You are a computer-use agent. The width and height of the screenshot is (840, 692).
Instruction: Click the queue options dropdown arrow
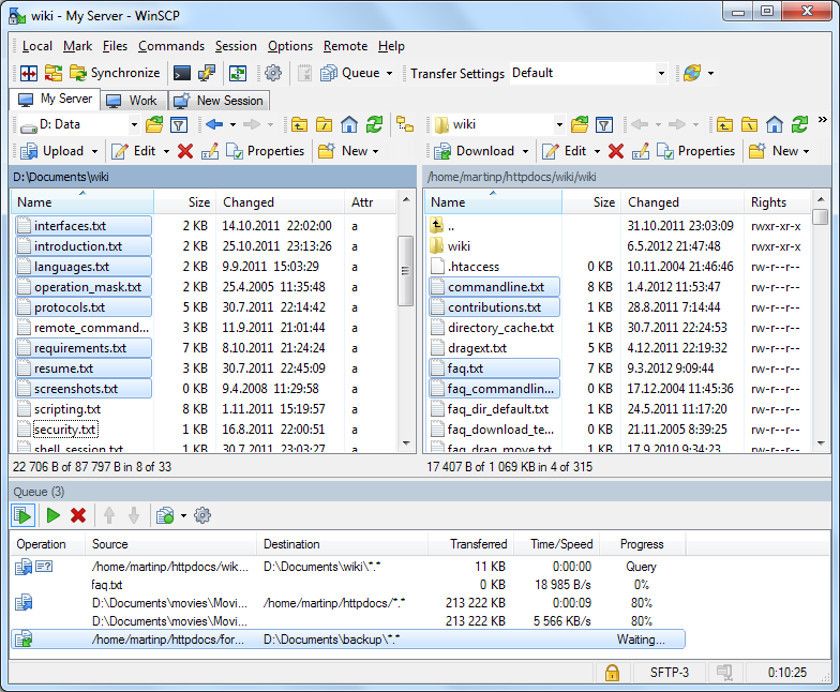click(x=184, y=516)
